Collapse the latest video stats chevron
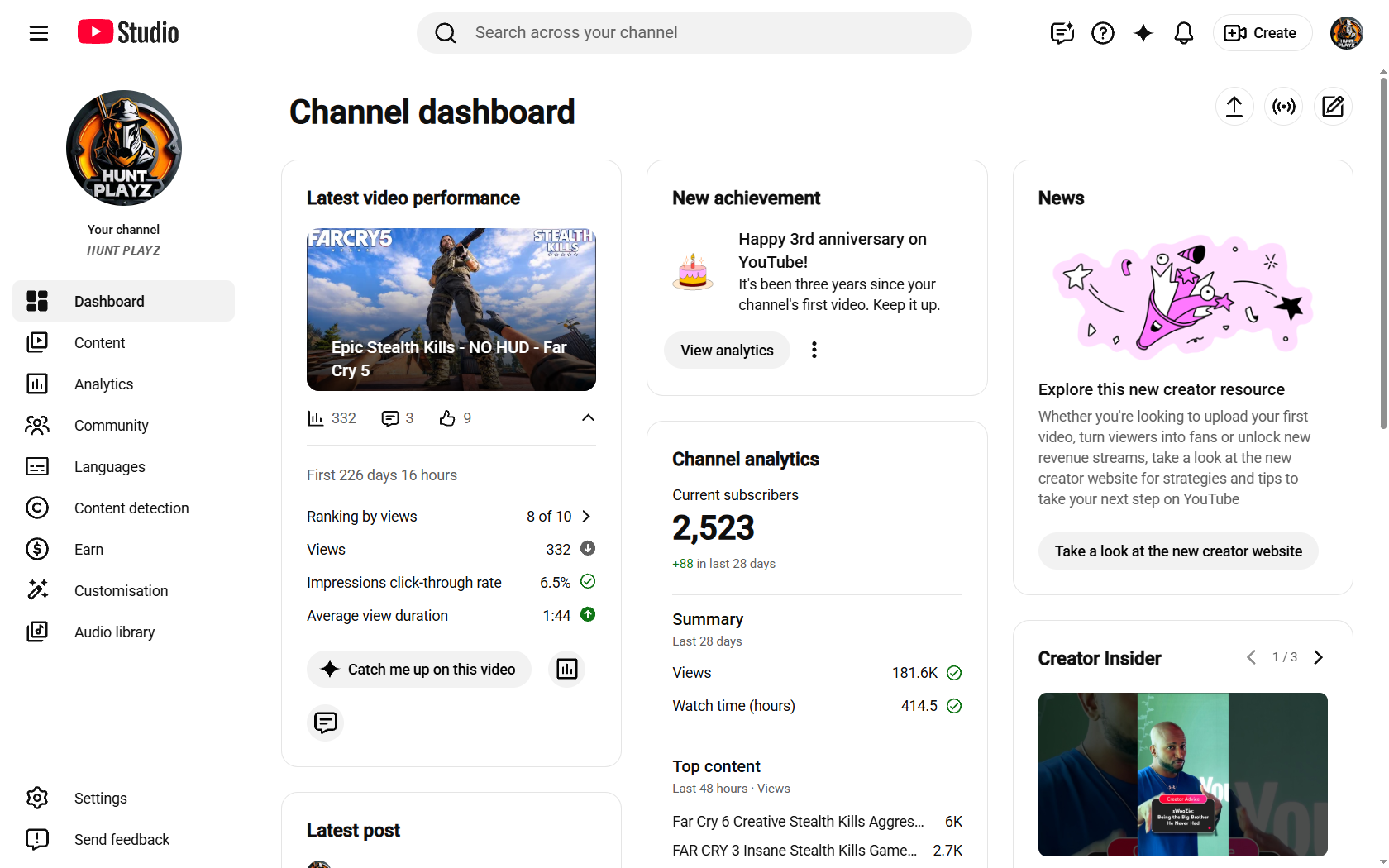This screenshot has width=1389, height=868. [588, 417]
